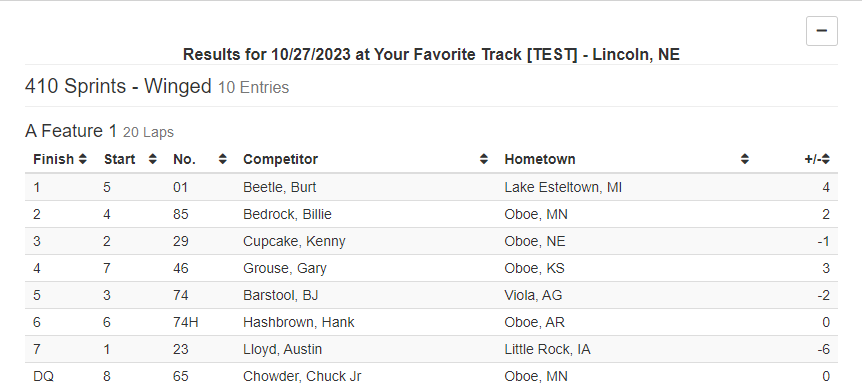Click the +/- column sort arrows

tap(826, 159)
